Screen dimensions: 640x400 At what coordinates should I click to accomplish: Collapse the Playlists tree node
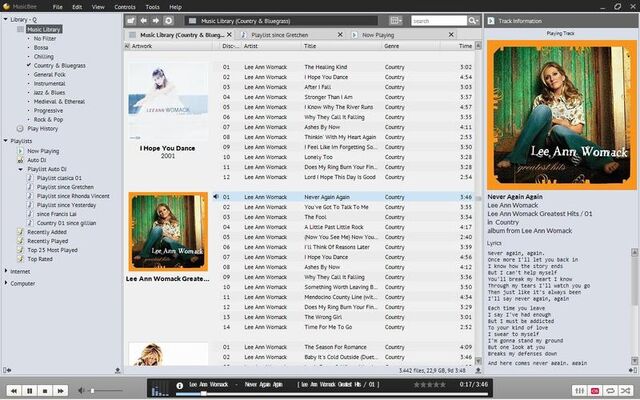(x=5, y=141)
